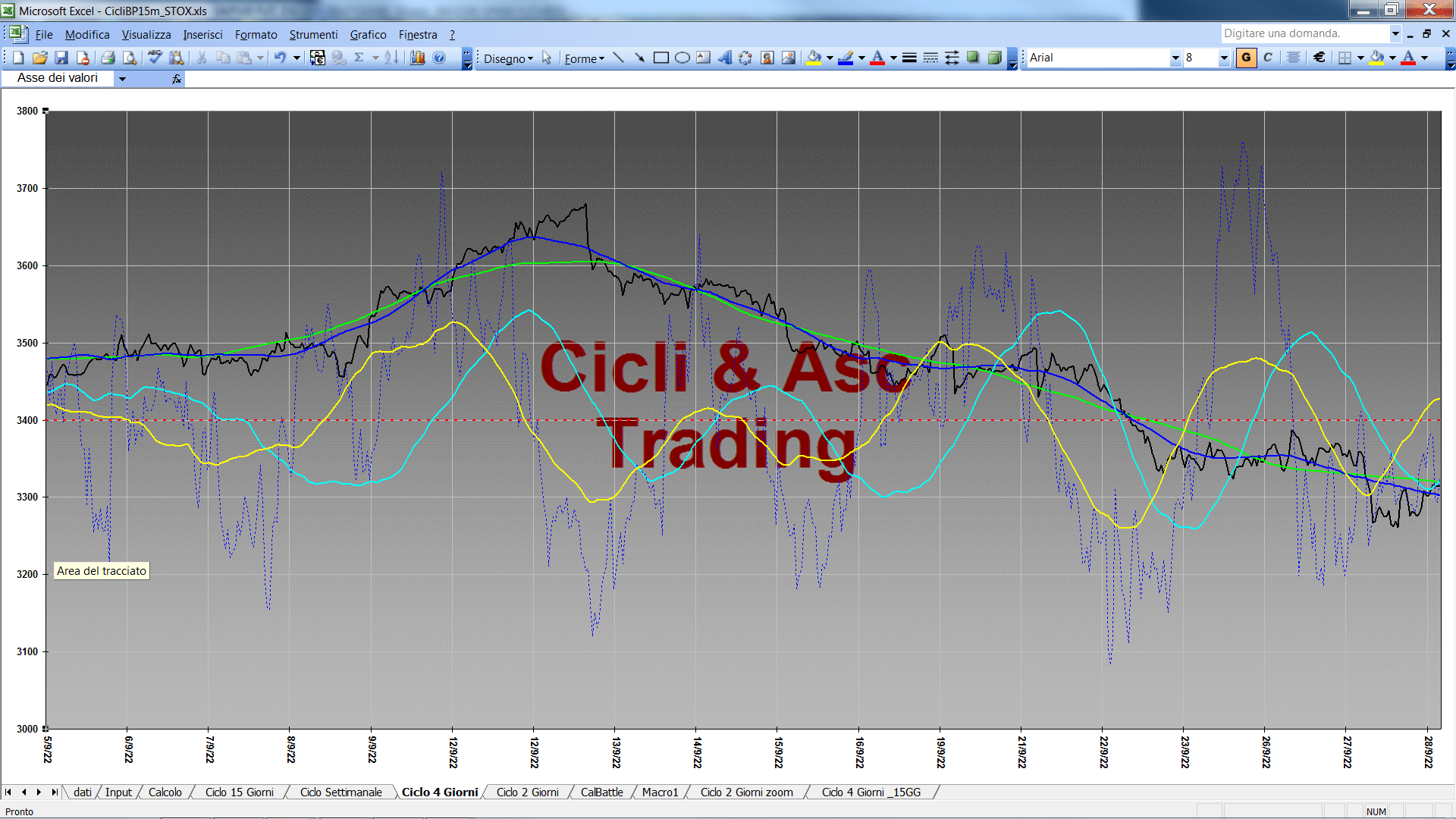
Task: Create a new workbook with the blank page icon
Action: 19,58
